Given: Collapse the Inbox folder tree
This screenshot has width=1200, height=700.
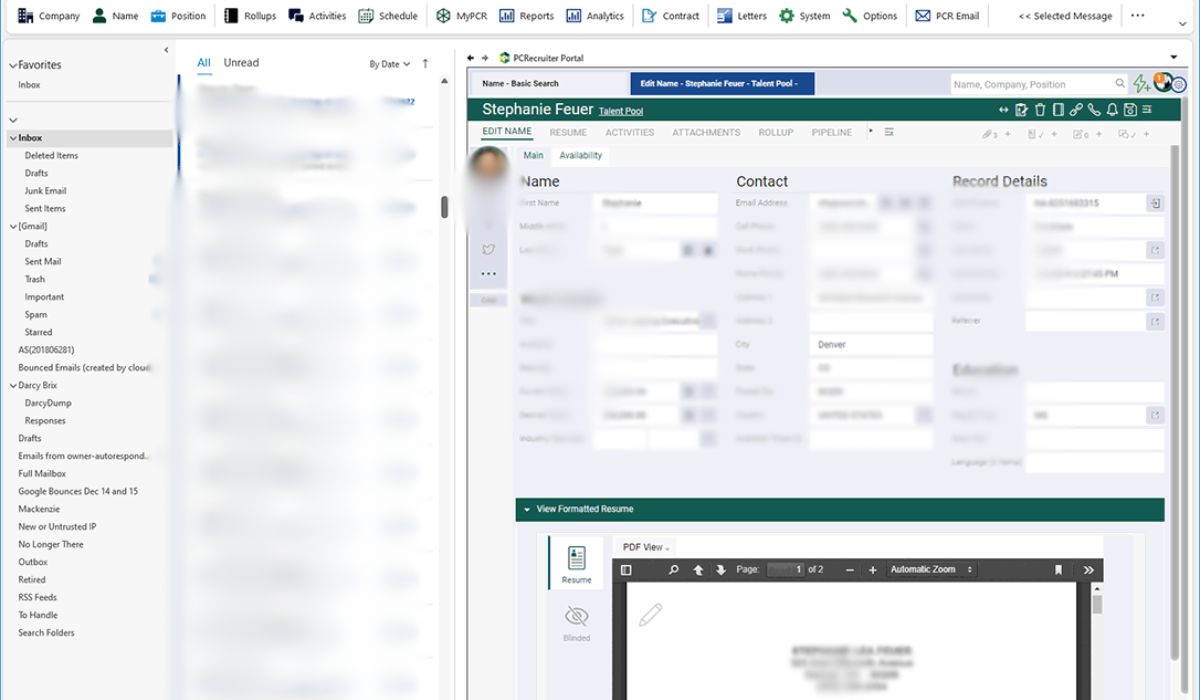Looking at the screenshot, I should (13, 138).
